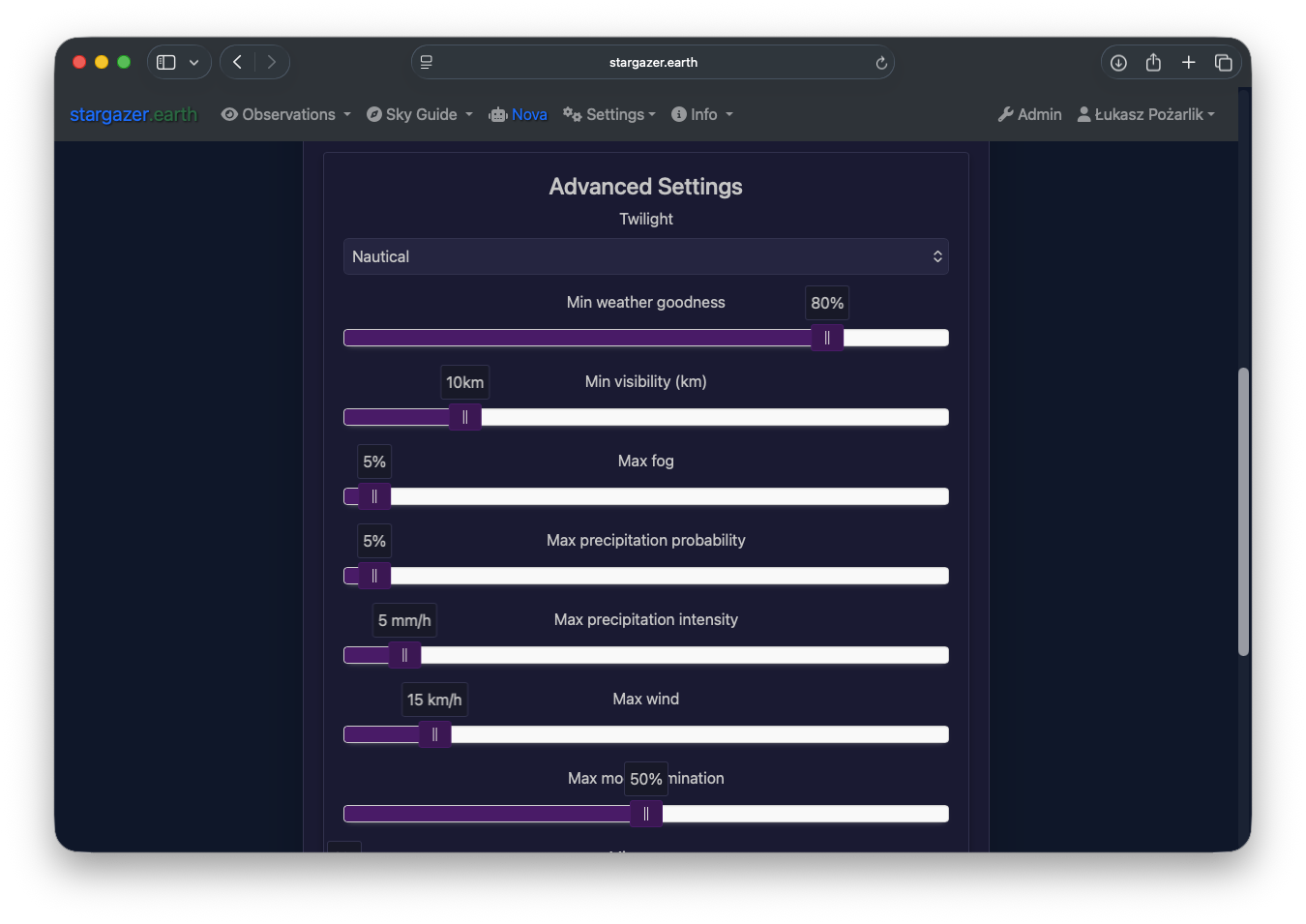Reload the stargazer.earth page
The height and width of the screenshot is (924, 1306).
[881, 63]
